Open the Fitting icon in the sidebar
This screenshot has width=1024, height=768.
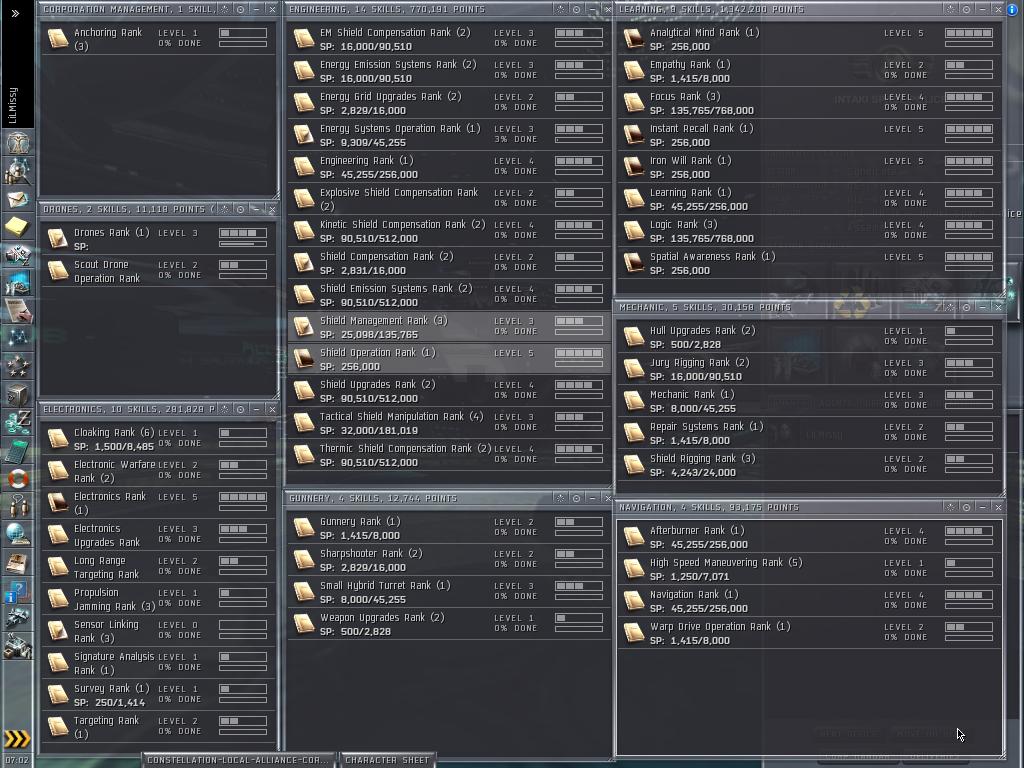click(x=18, y=255)
